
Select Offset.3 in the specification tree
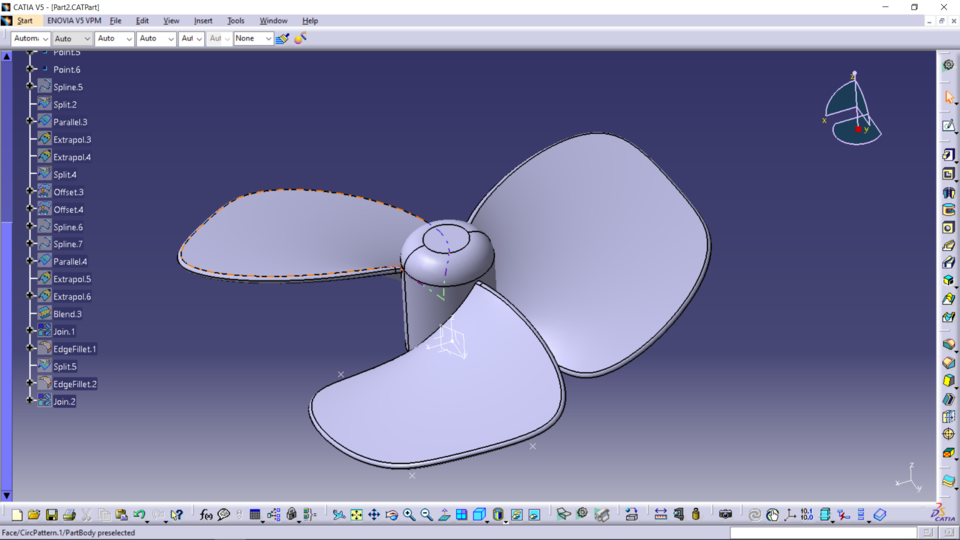click(68, 192)
